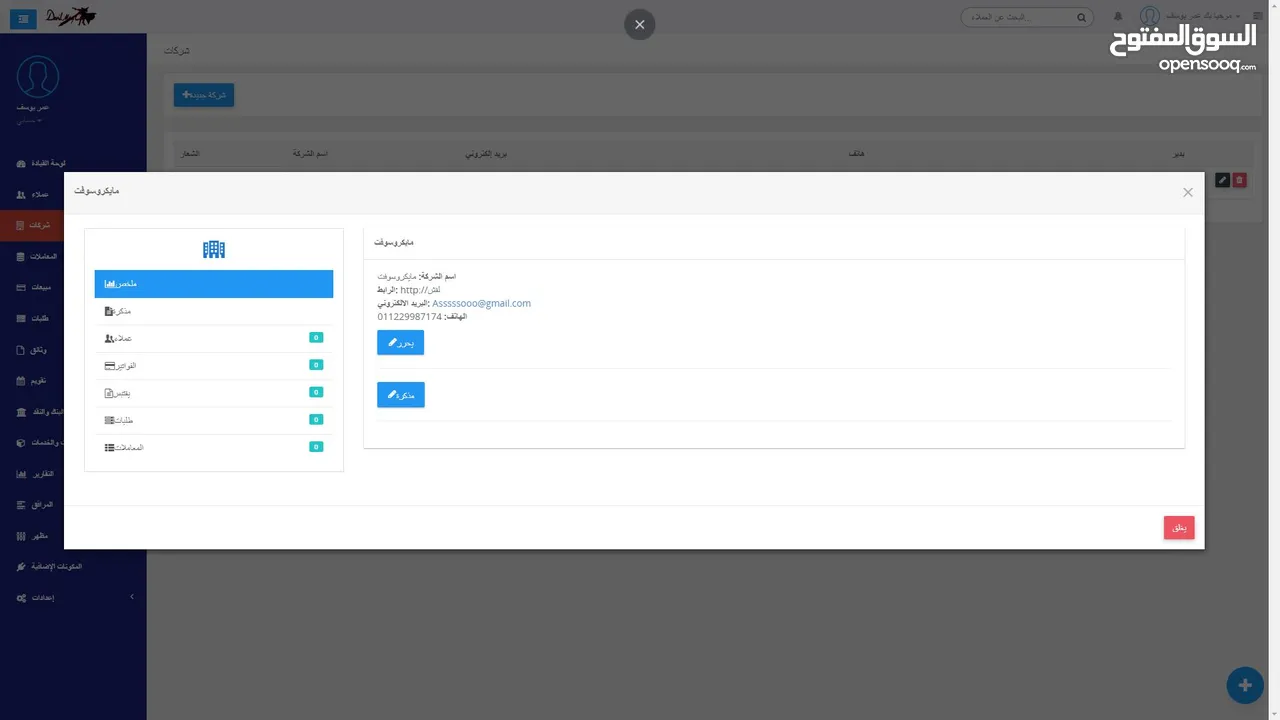The height and width of the screenshot is (720, 1280).
Task: Select عملاء customers tab in modal
Action: click(x=214, y=338)
